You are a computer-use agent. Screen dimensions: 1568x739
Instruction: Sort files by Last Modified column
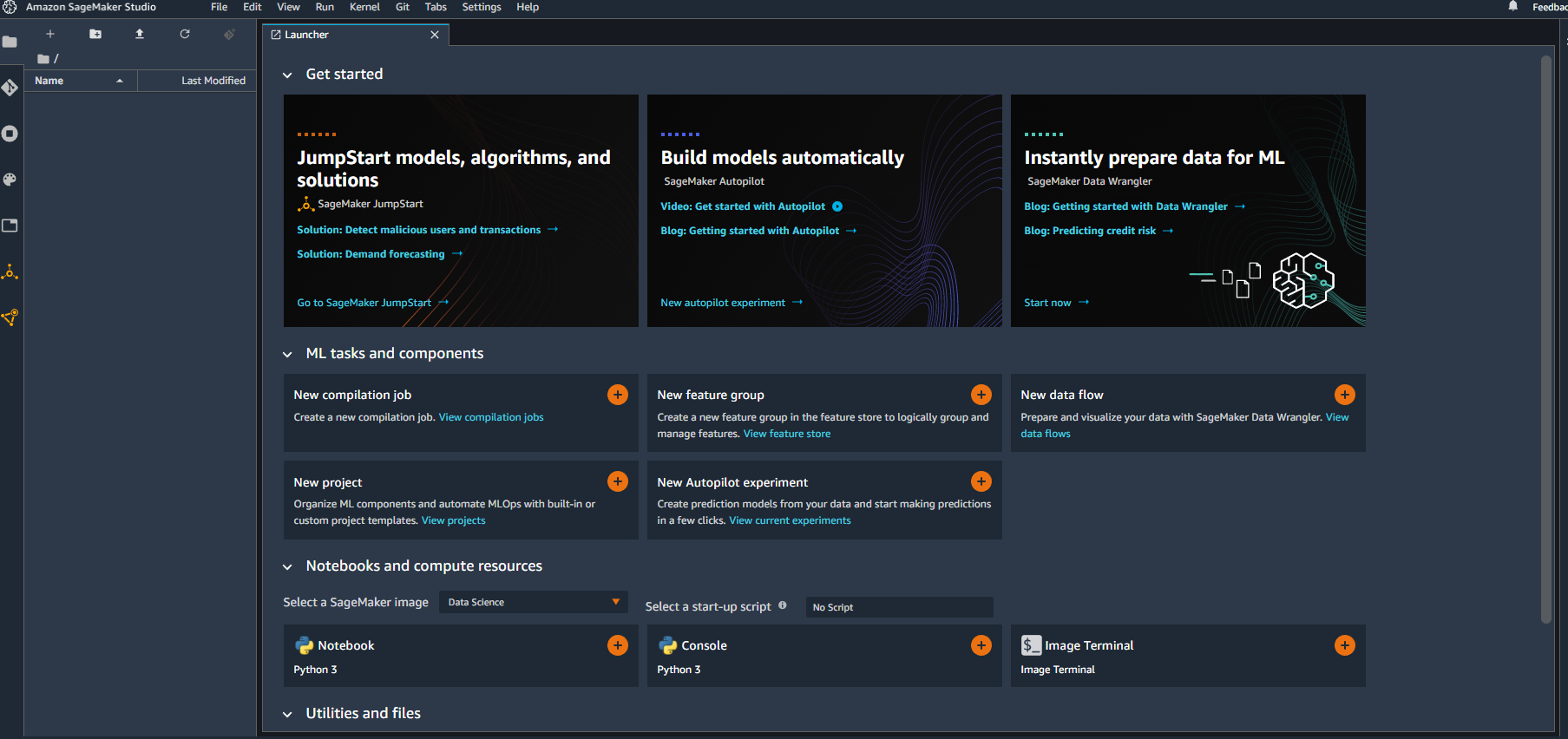pos(197,81)
